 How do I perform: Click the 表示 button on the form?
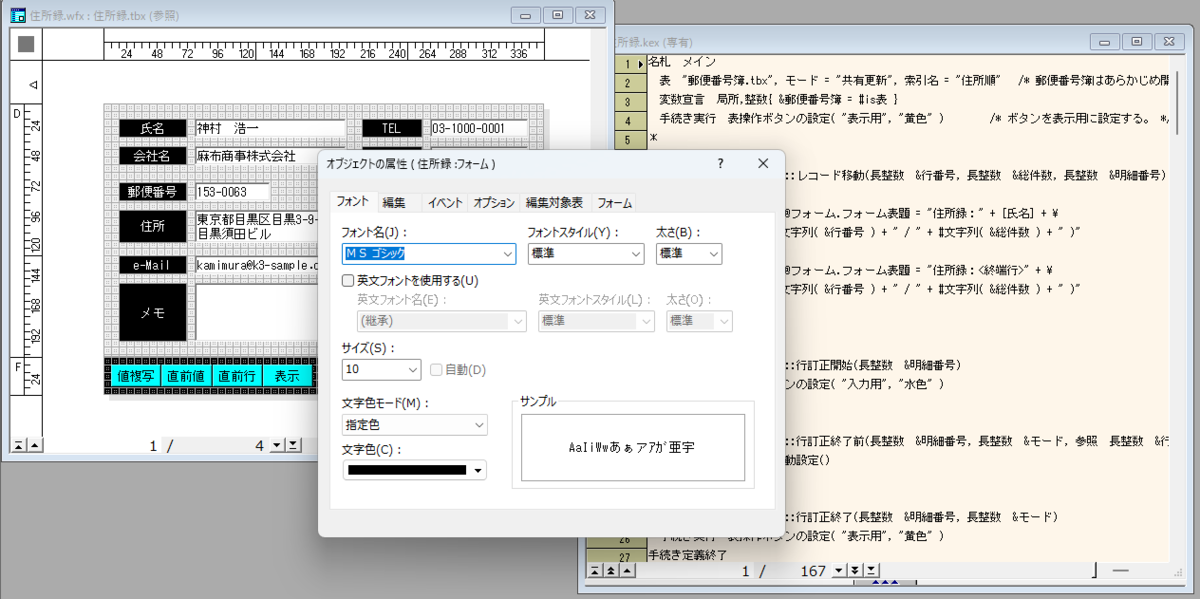pyautogui.click(x=288, y=375)
